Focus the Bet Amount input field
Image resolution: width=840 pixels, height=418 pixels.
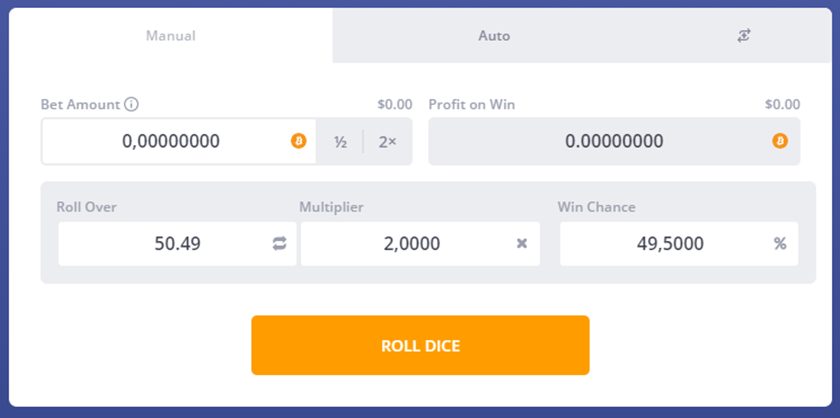179,141
